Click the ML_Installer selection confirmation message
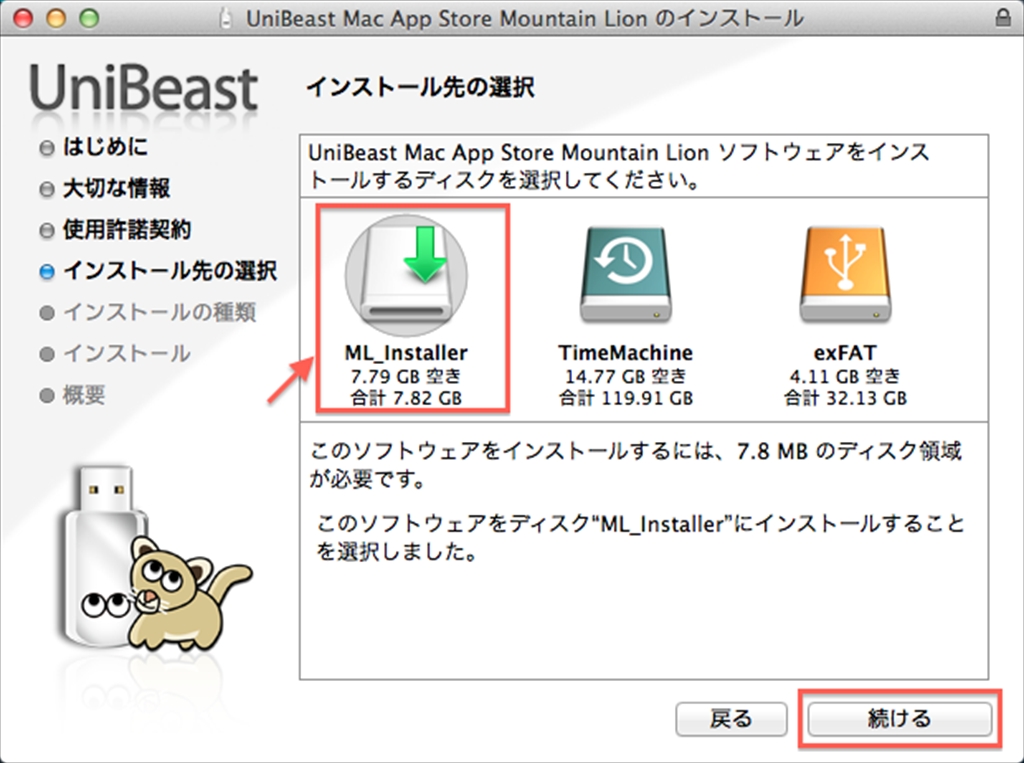Screen dimensions: 1024x763 (640, 538)
